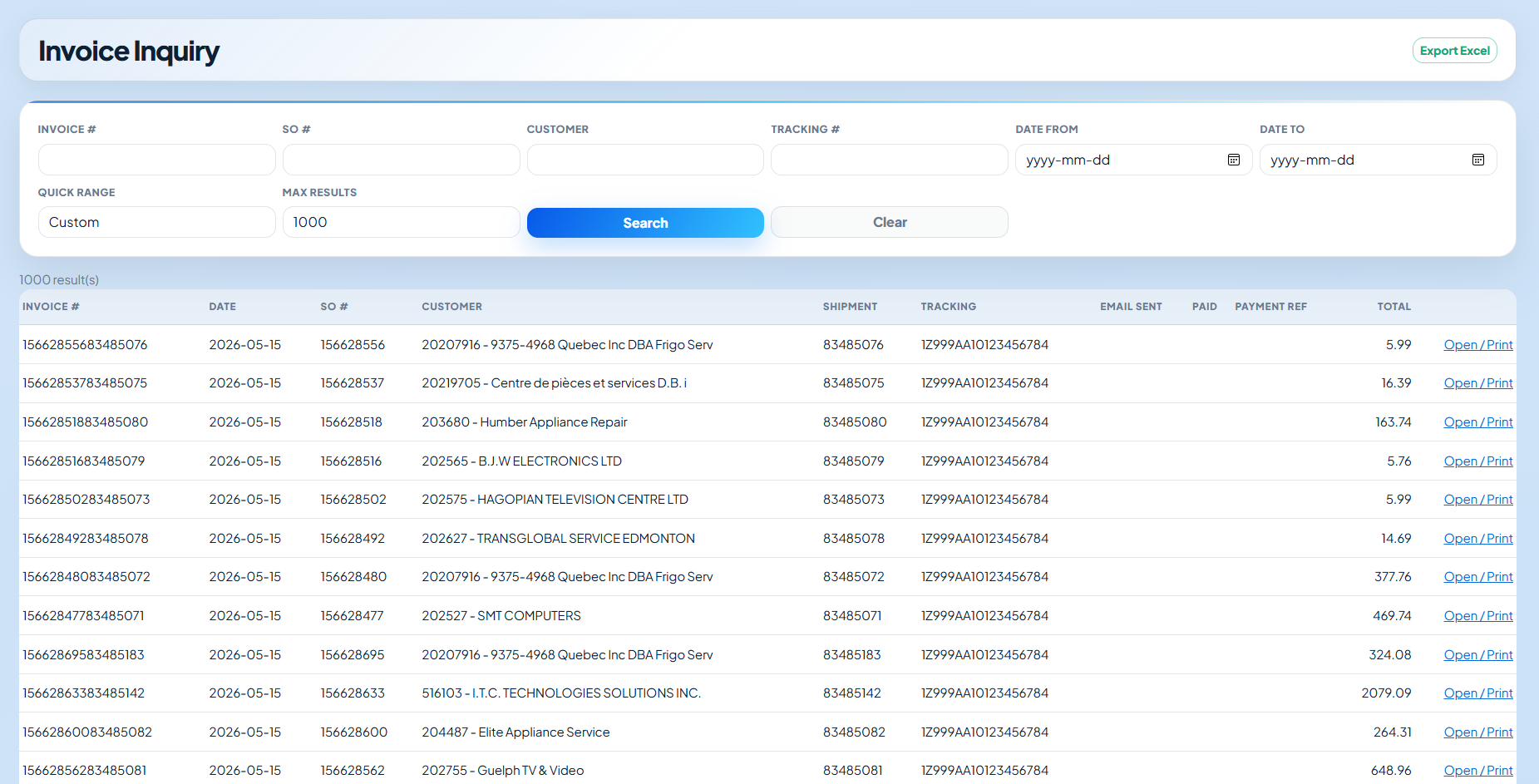This screenshot has height=784, width=1539.
Task: Select invoice number 15662860083485082
Action: coord(87,732)
